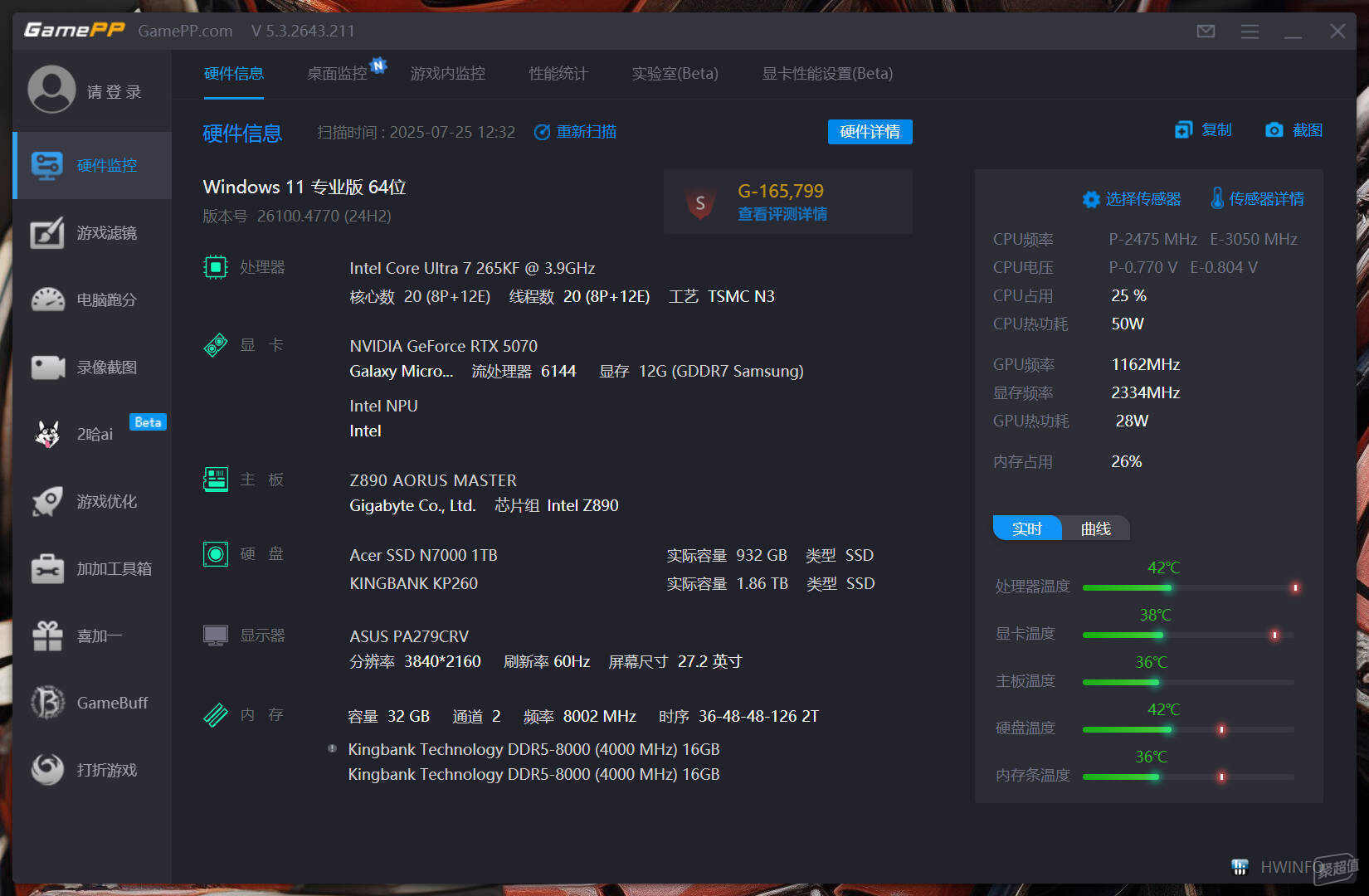Click the GamePP logo

[x=75, y=31]
